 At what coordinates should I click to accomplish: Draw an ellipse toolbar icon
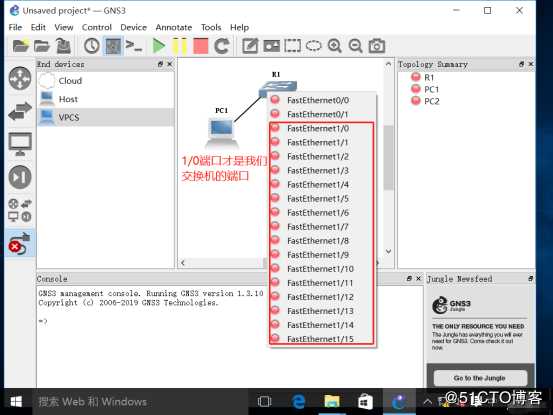pyautogui.click(x=314, y=46)
